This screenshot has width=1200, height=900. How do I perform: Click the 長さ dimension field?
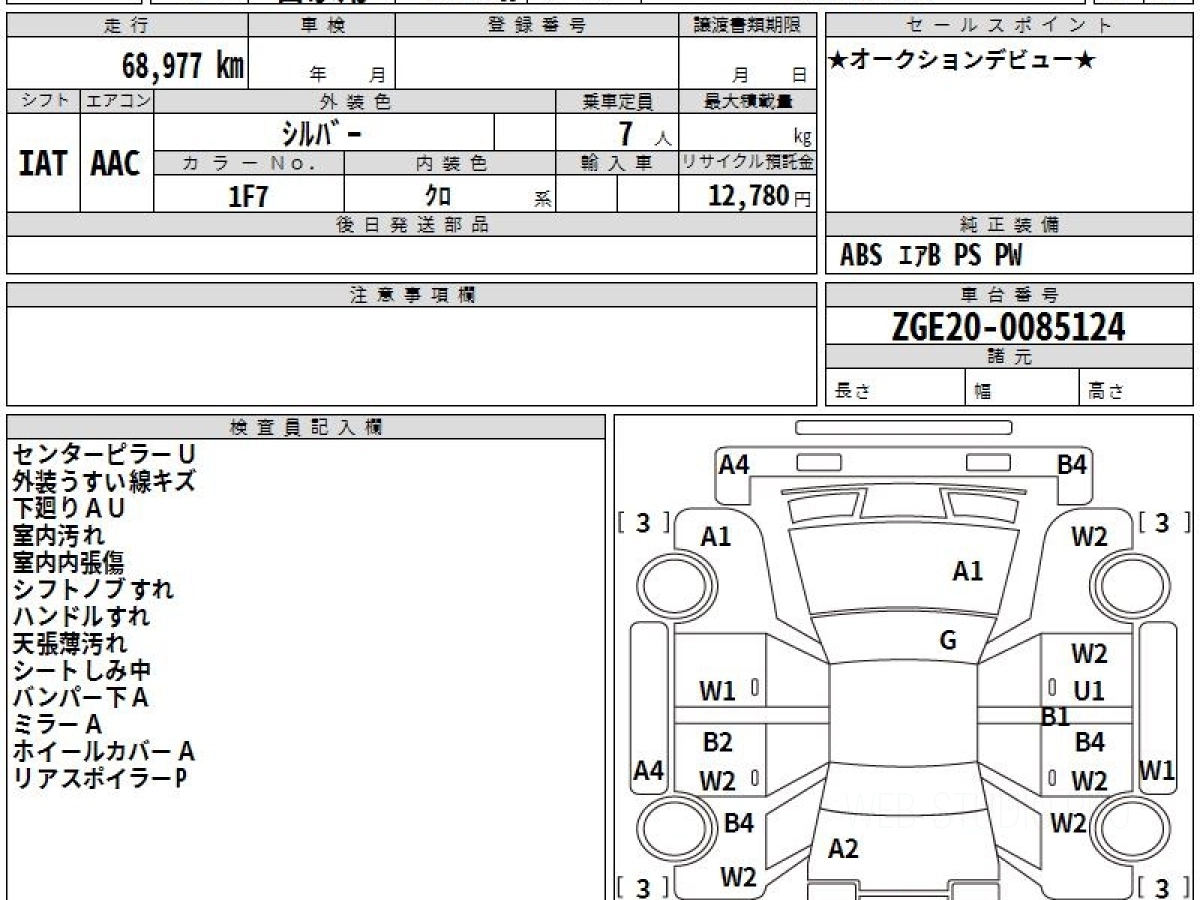tap(895, 388)
